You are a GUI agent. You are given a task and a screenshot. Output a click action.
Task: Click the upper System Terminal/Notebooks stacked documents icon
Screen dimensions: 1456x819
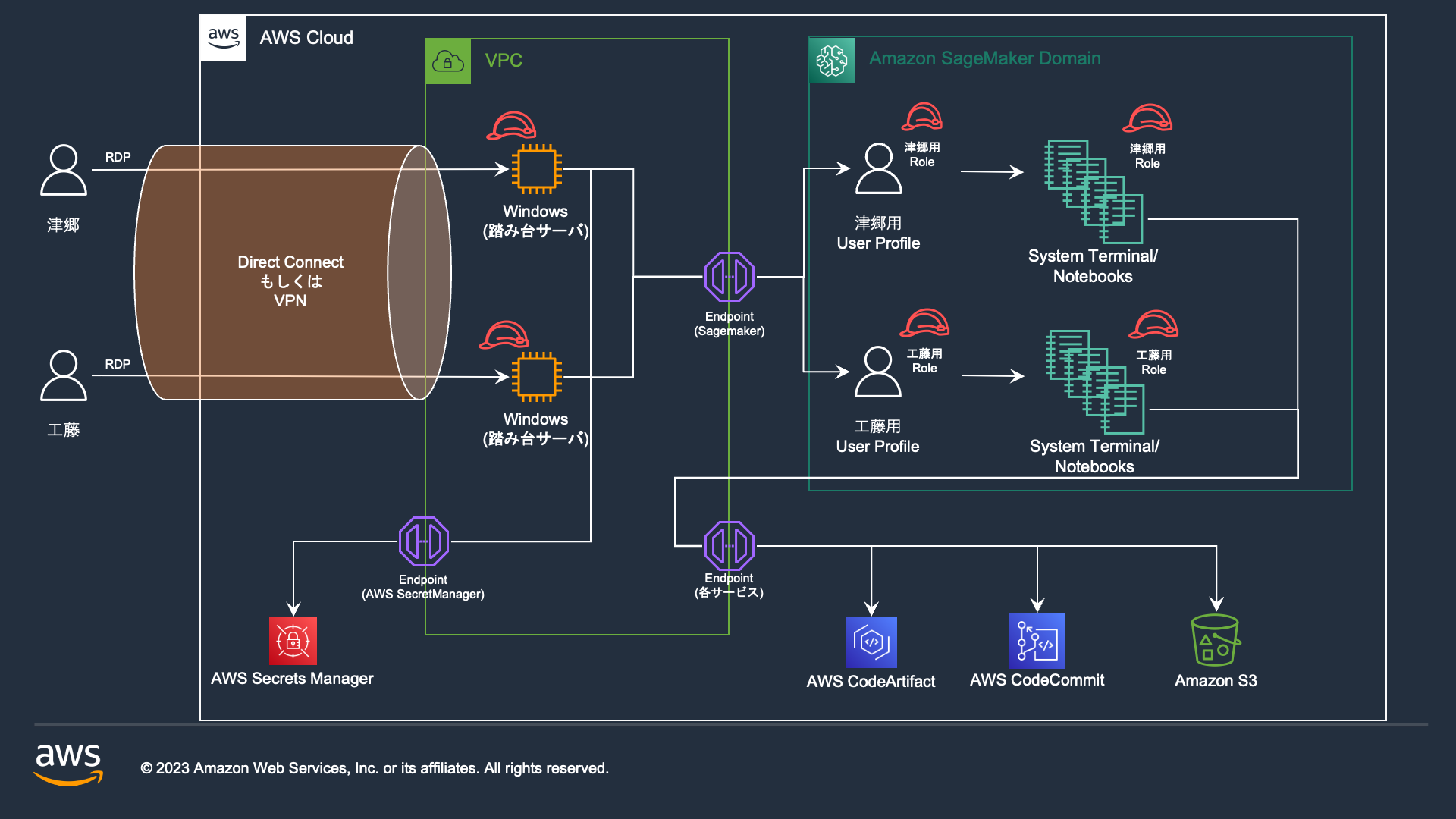tap(1094, 191)
